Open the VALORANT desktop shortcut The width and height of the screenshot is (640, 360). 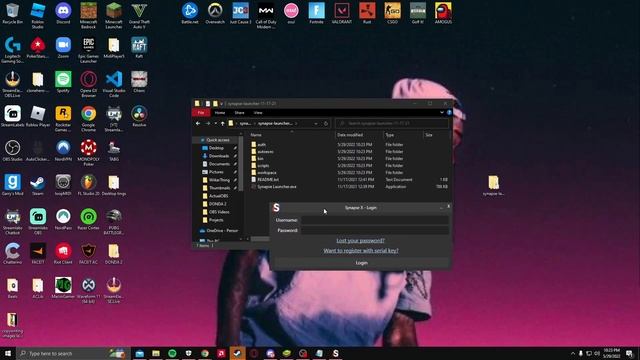(x=342, y=13)
